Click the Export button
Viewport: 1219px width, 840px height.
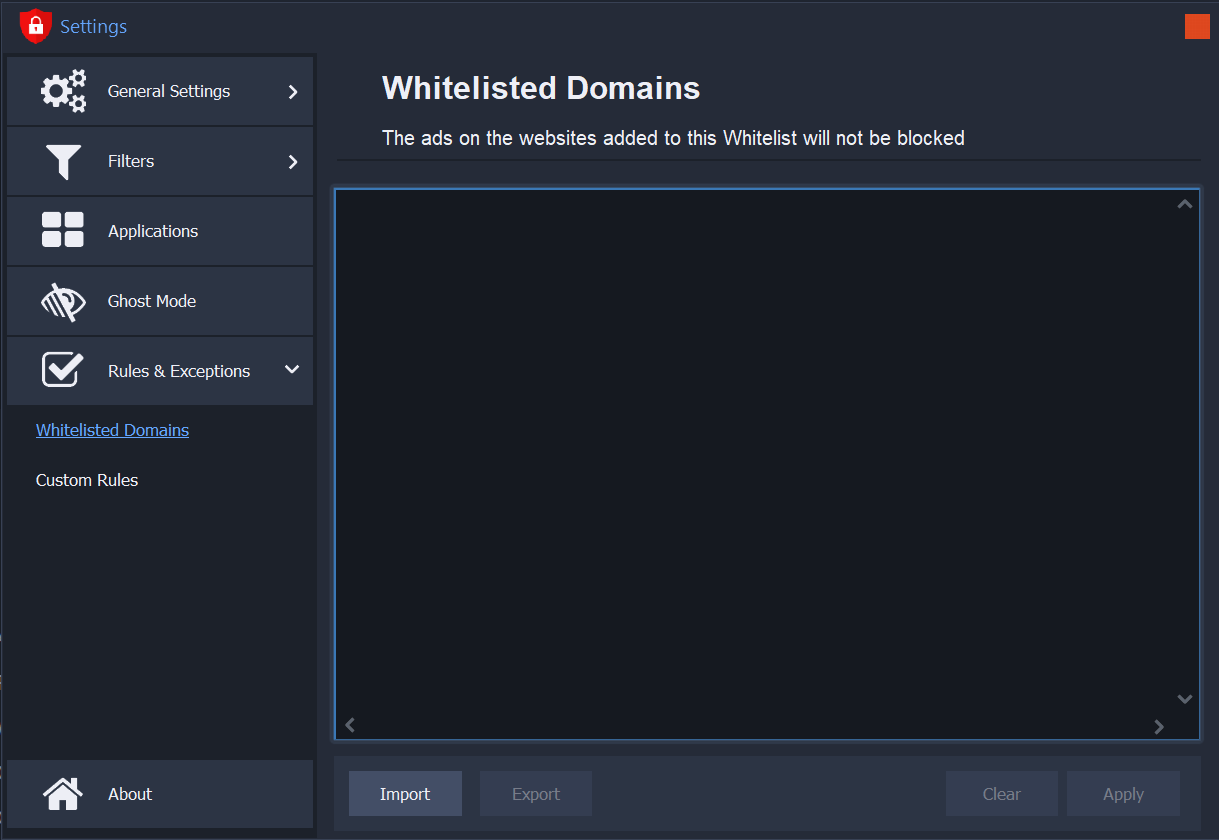(x=536, y=794)
